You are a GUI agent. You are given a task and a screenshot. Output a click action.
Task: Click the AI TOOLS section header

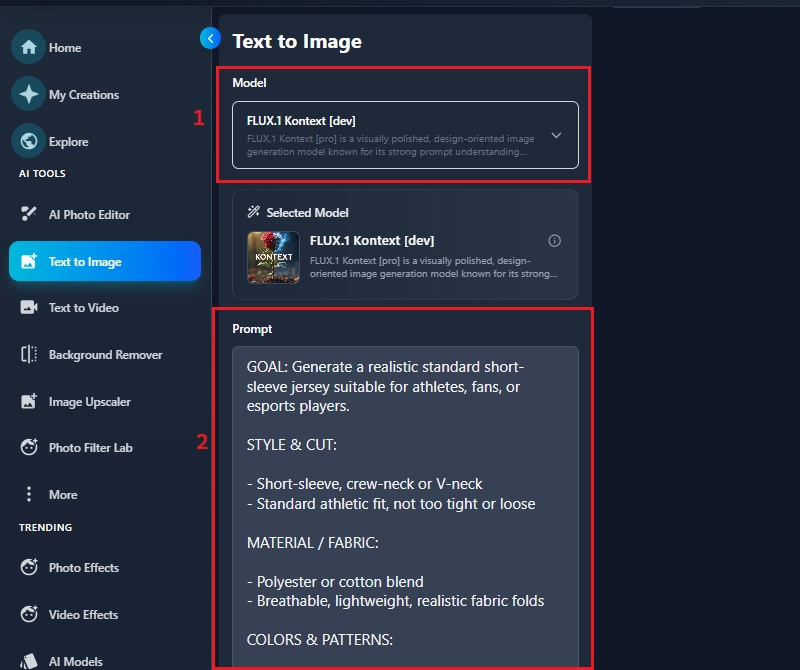coord(42,173)
